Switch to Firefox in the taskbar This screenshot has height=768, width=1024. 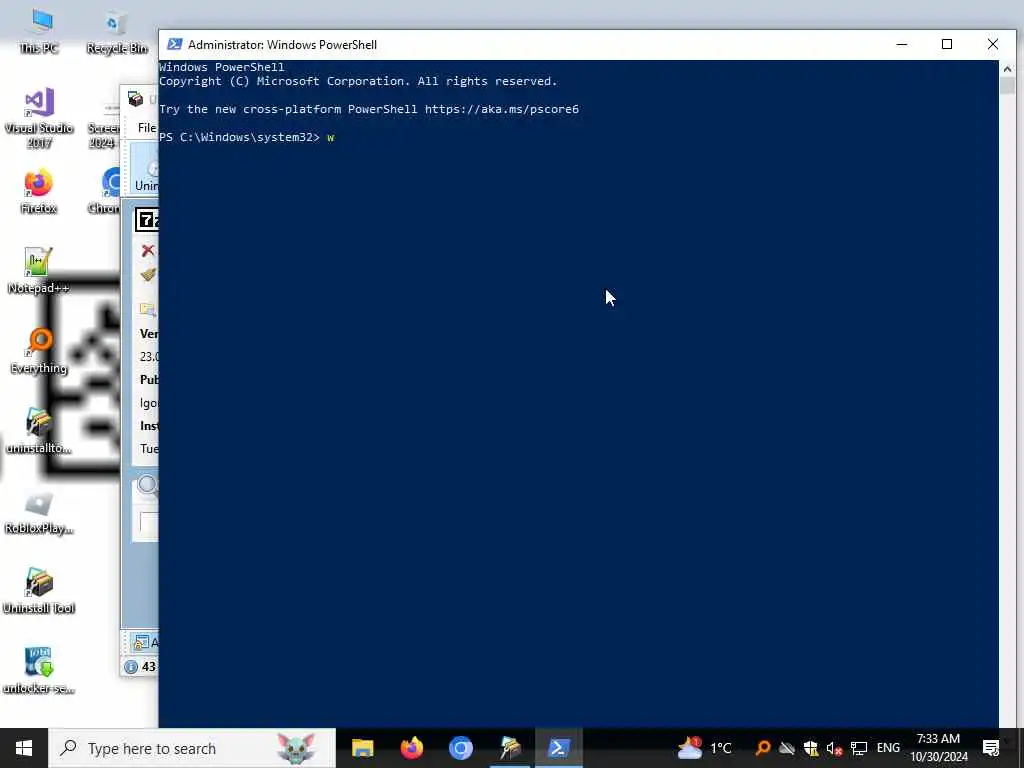(x=411, y=748)
